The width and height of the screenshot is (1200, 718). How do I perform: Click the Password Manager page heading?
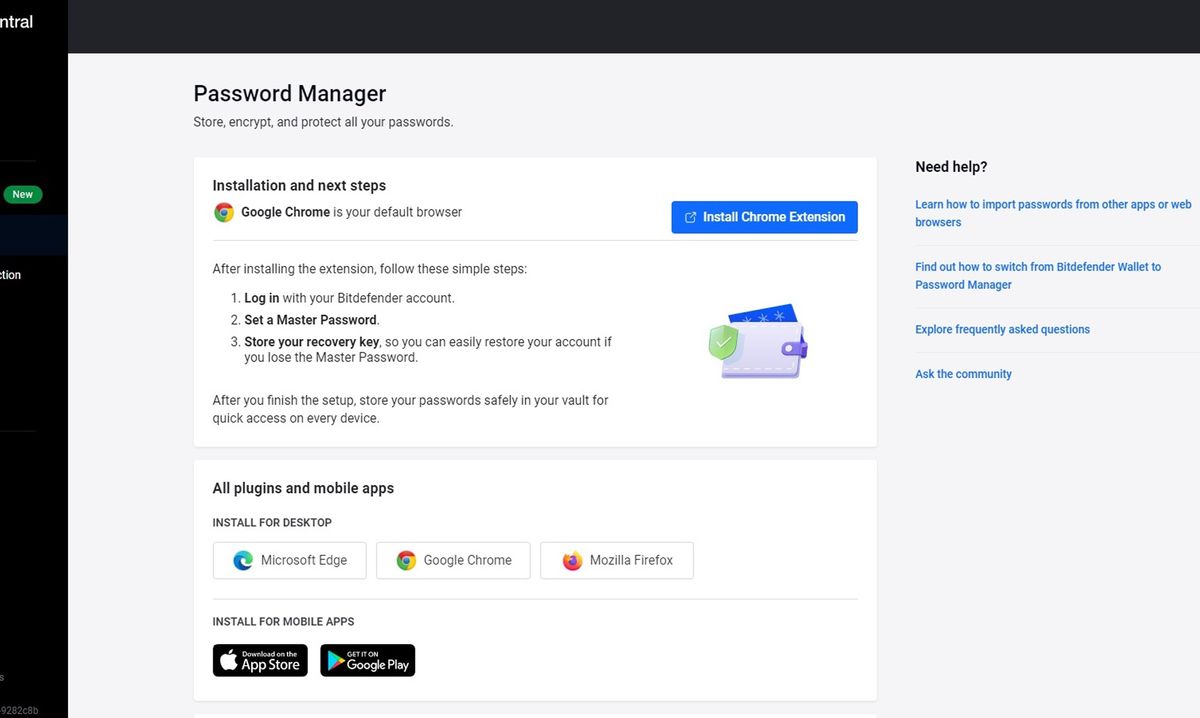tap(290, 94)
